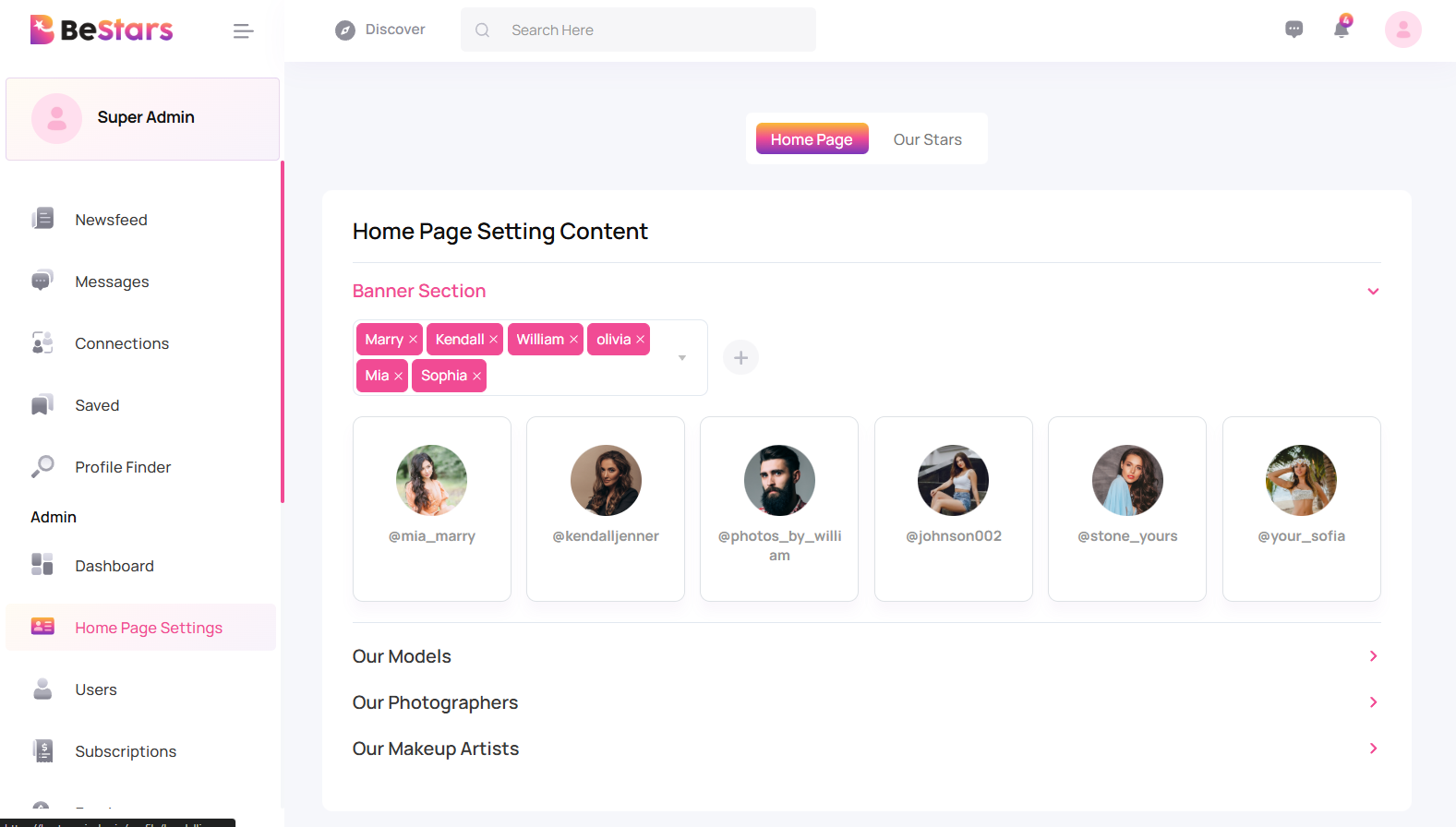This screenshot has width=1456, height=827.
Task: Click the gradient Home Page toggle button
Action: point(812,138)
